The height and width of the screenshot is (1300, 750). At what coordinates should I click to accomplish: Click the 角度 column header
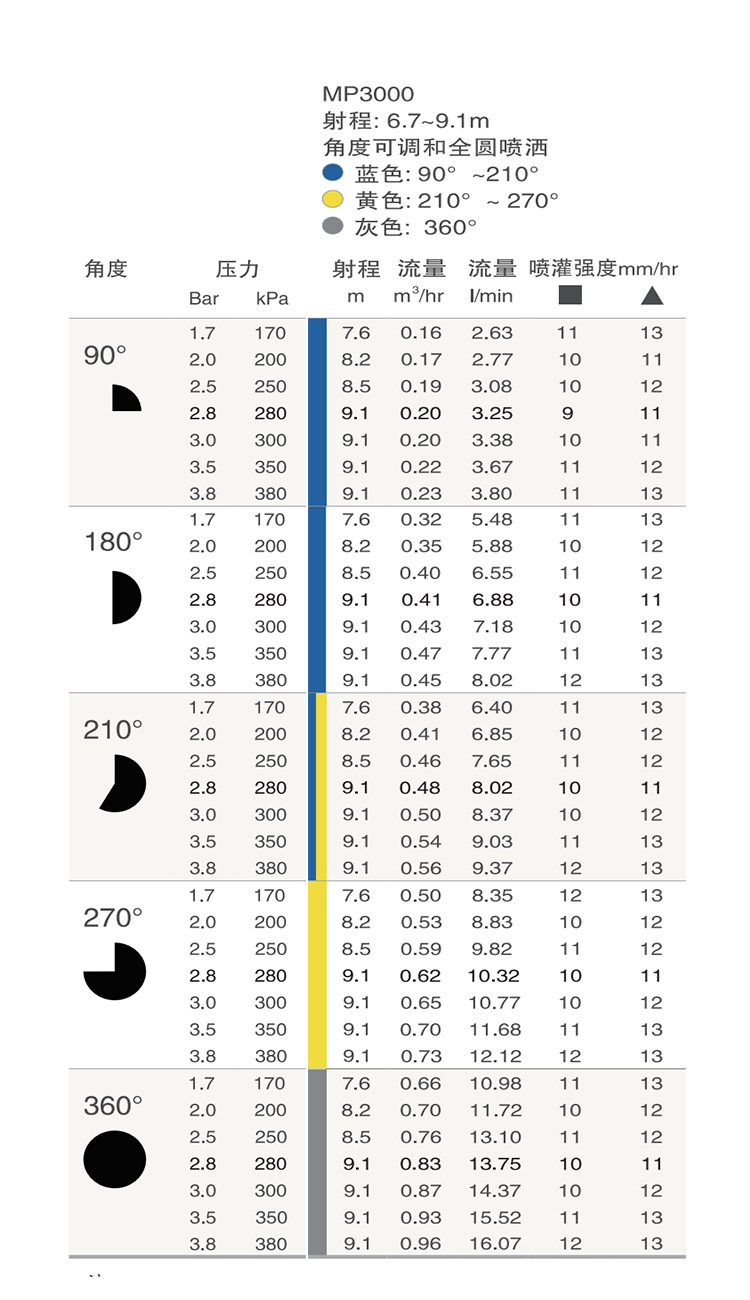pos(106,269)
